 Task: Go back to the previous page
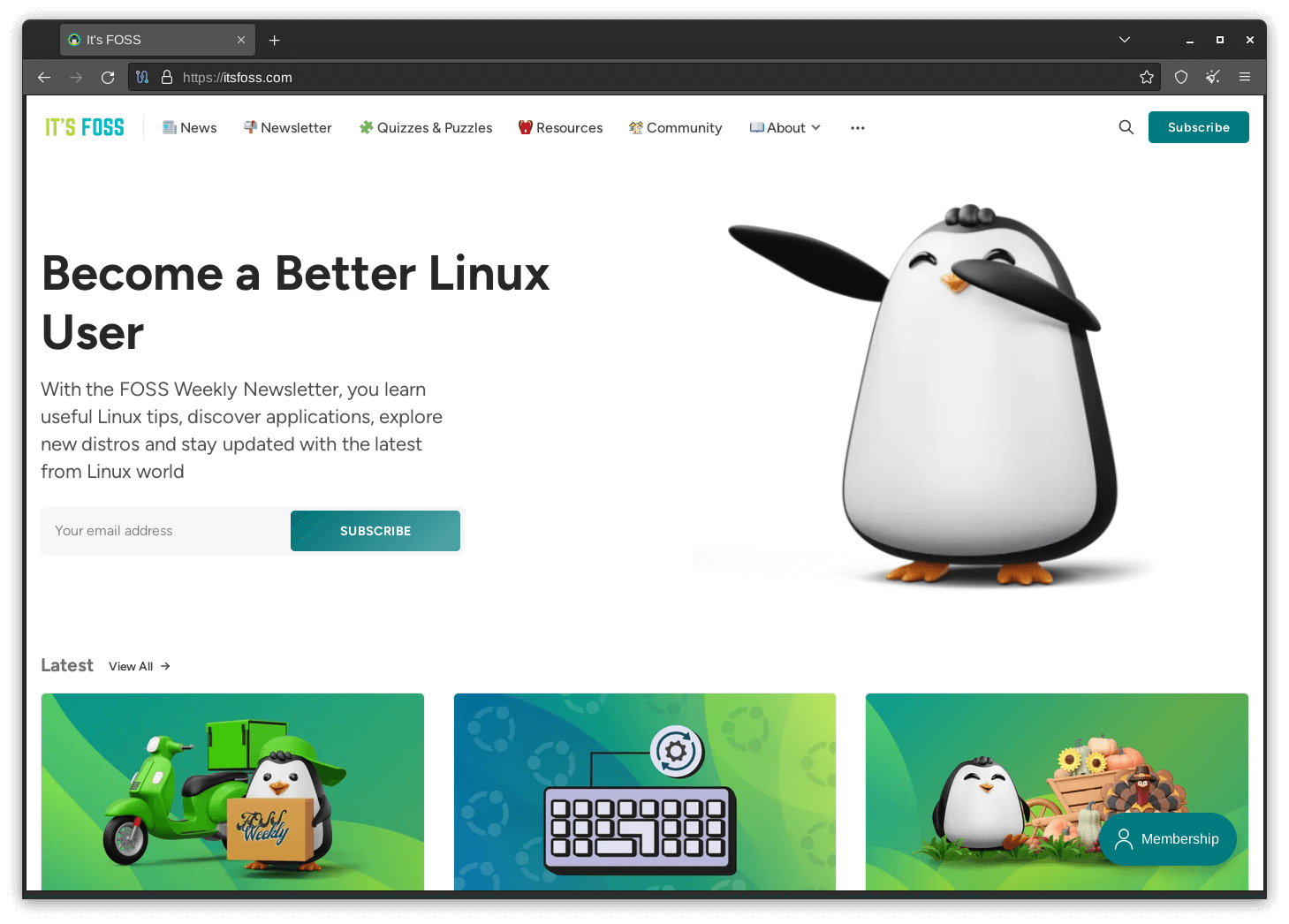(x=44, y=77)
